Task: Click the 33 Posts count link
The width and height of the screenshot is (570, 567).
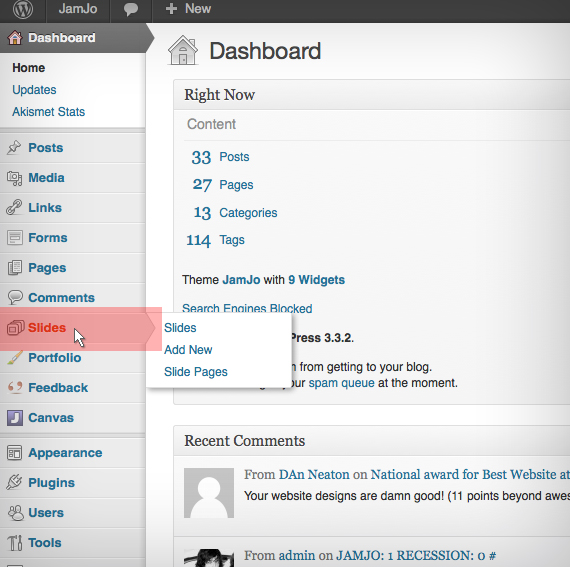Action: coord(220,157)
